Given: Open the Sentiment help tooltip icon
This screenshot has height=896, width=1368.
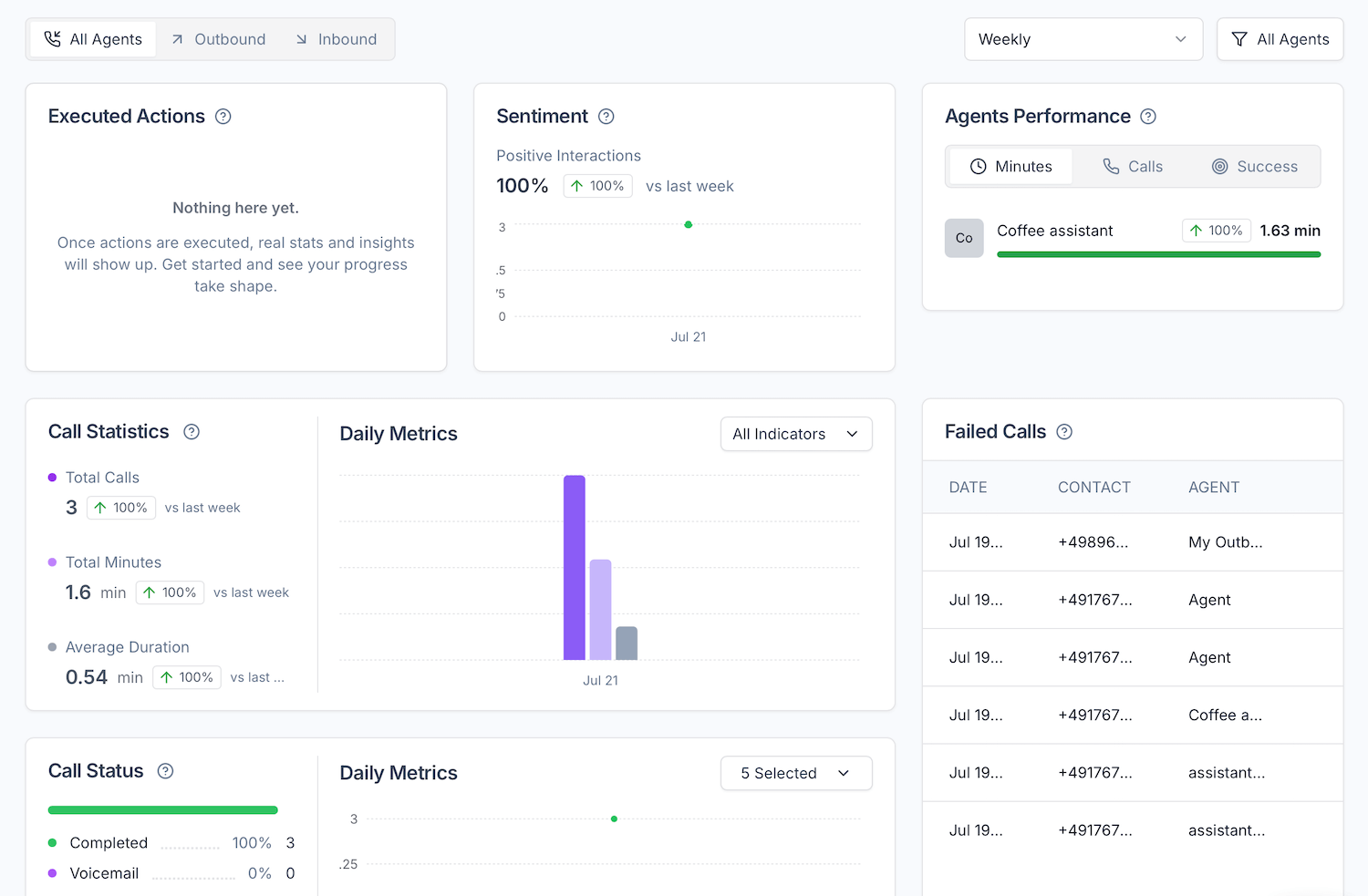Looking at the screenshot, I should 606,117.
